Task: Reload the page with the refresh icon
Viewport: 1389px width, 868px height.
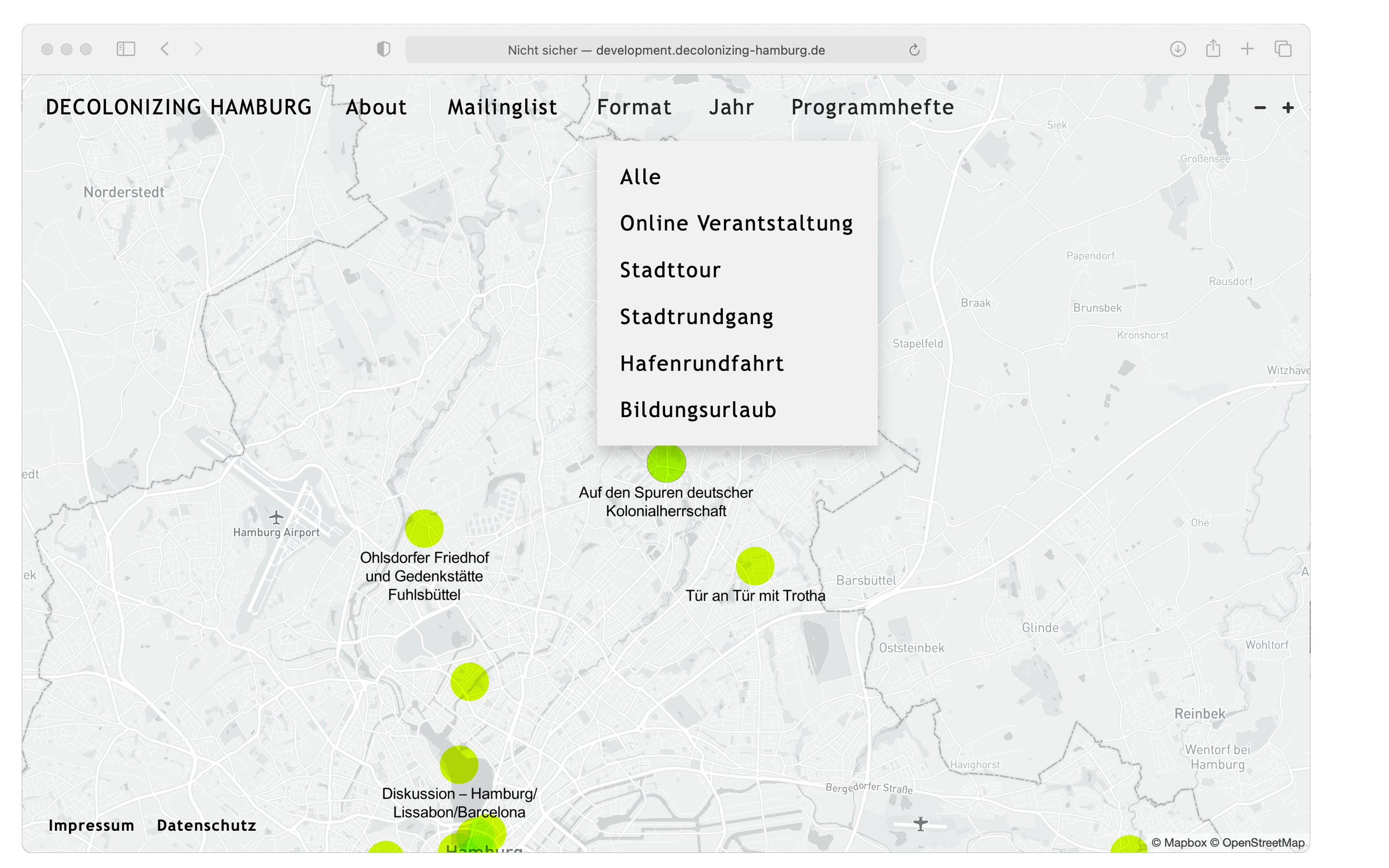Action: (x=914, y=50)
